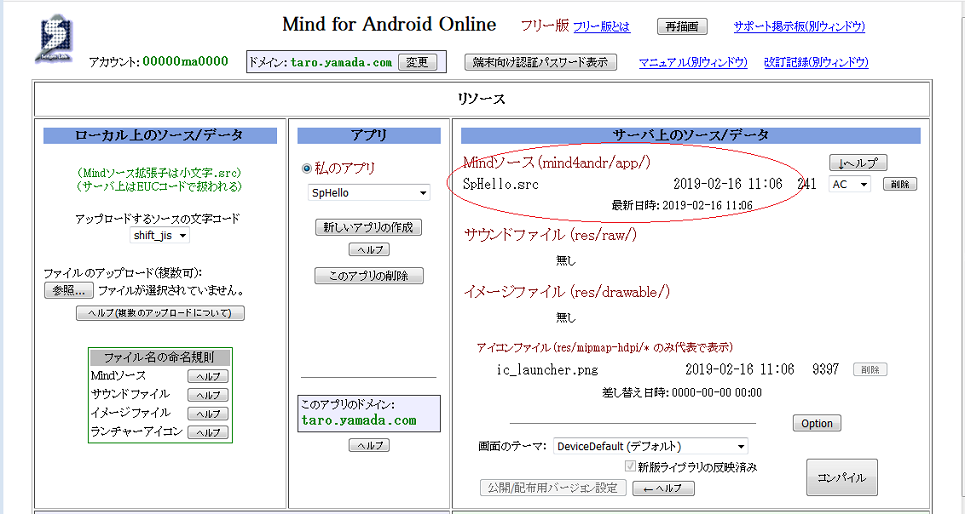Click the ←ヘルプ button near version setting
Screen dimensions: 965x514
[664, 488]
